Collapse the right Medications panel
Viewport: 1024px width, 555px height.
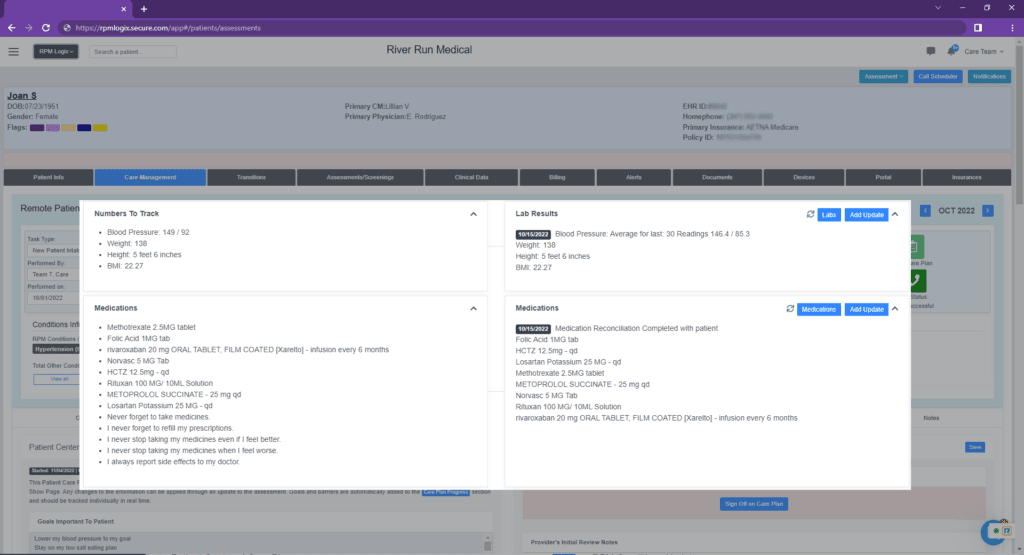[x=895, y=309]
